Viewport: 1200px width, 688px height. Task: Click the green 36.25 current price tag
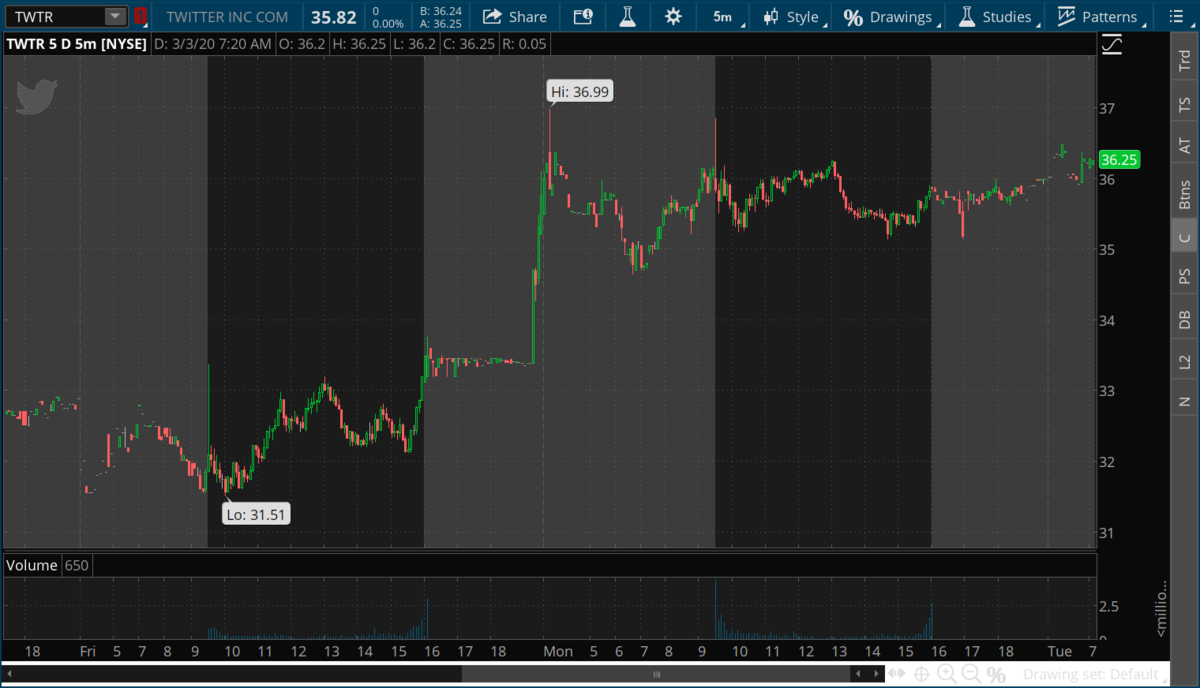[x=1119, y=160]
